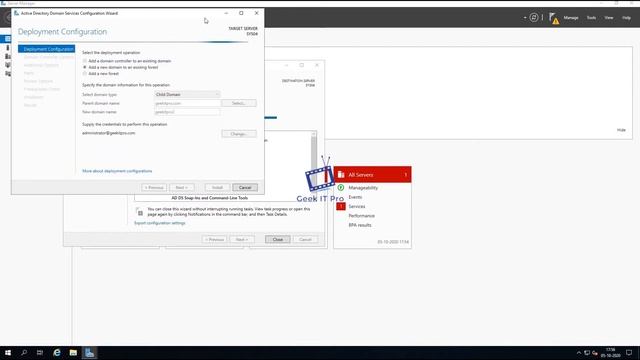Click Previous in the background Add Roles wizard
The image size is (640, 360).
[214, 240]
